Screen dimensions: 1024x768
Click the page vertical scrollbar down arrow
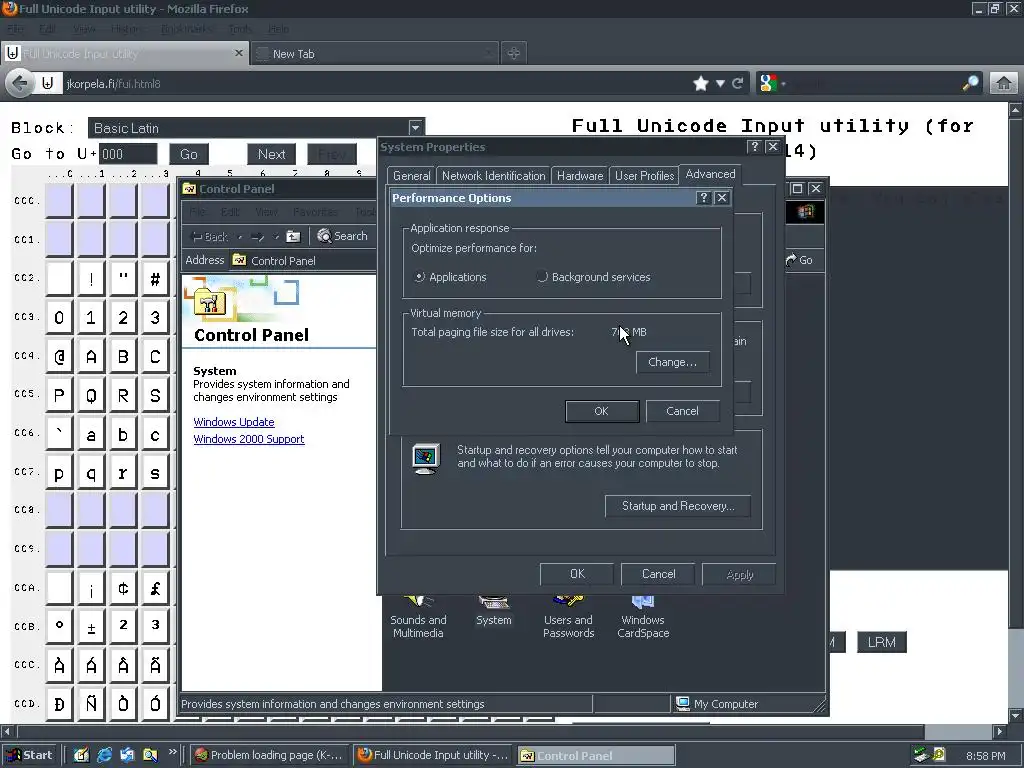click(1016, 714)
